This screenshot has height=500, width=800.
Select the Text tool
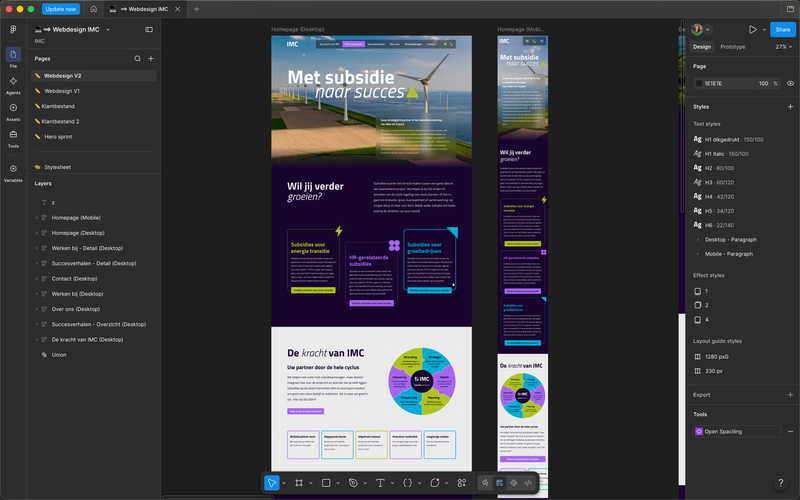380,483
